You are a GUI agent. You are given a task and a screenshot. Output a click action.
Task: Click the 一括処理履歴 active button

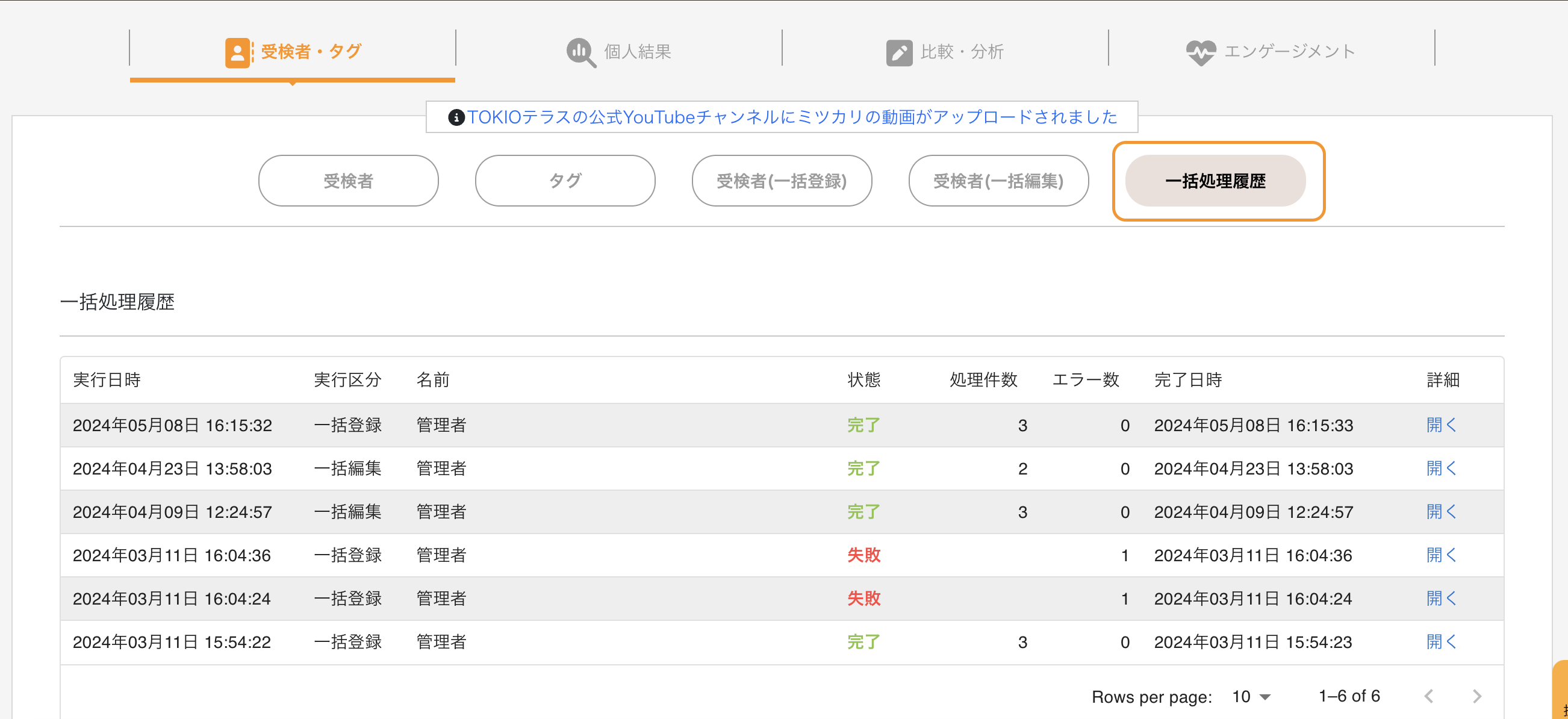coord(1215,180)
